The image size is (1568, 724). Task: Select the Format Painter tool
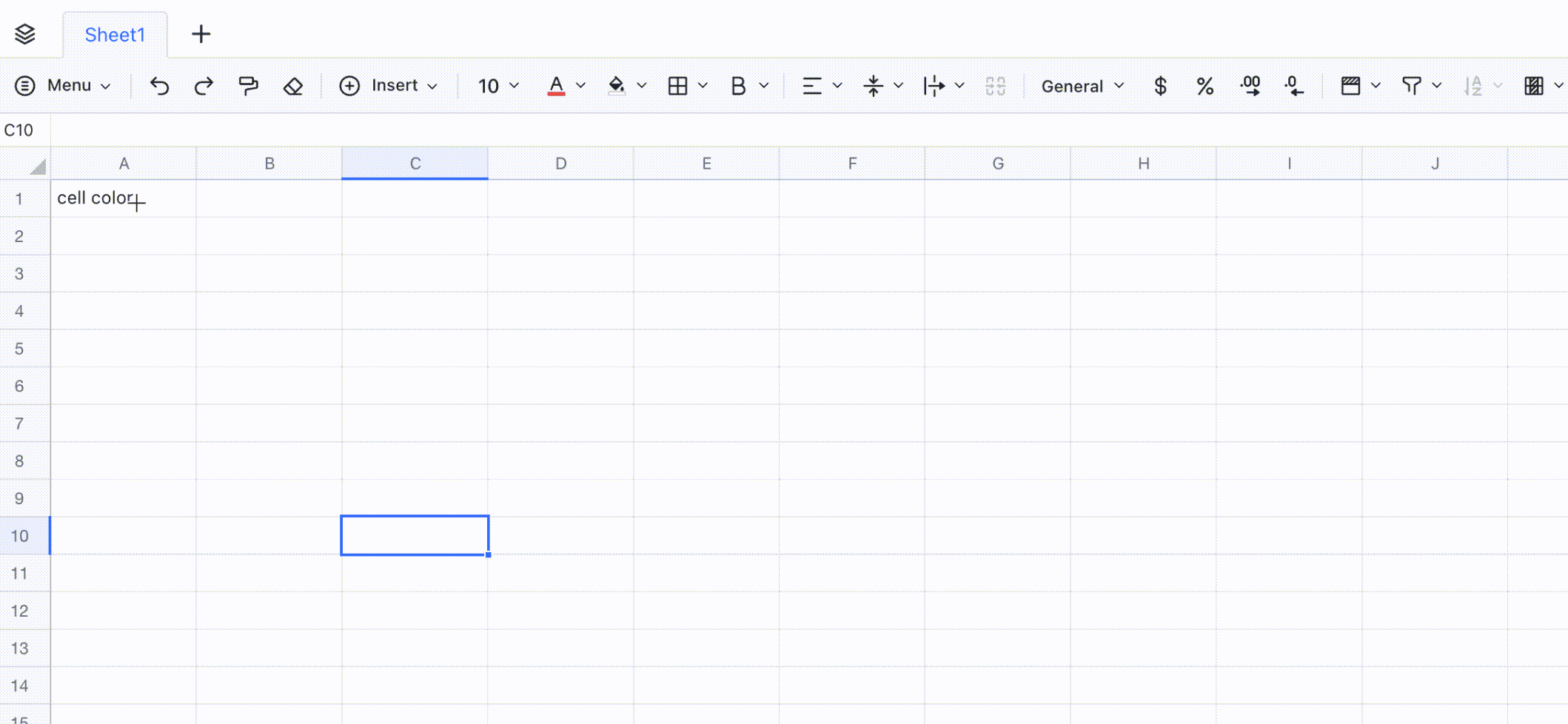(248, 86)
